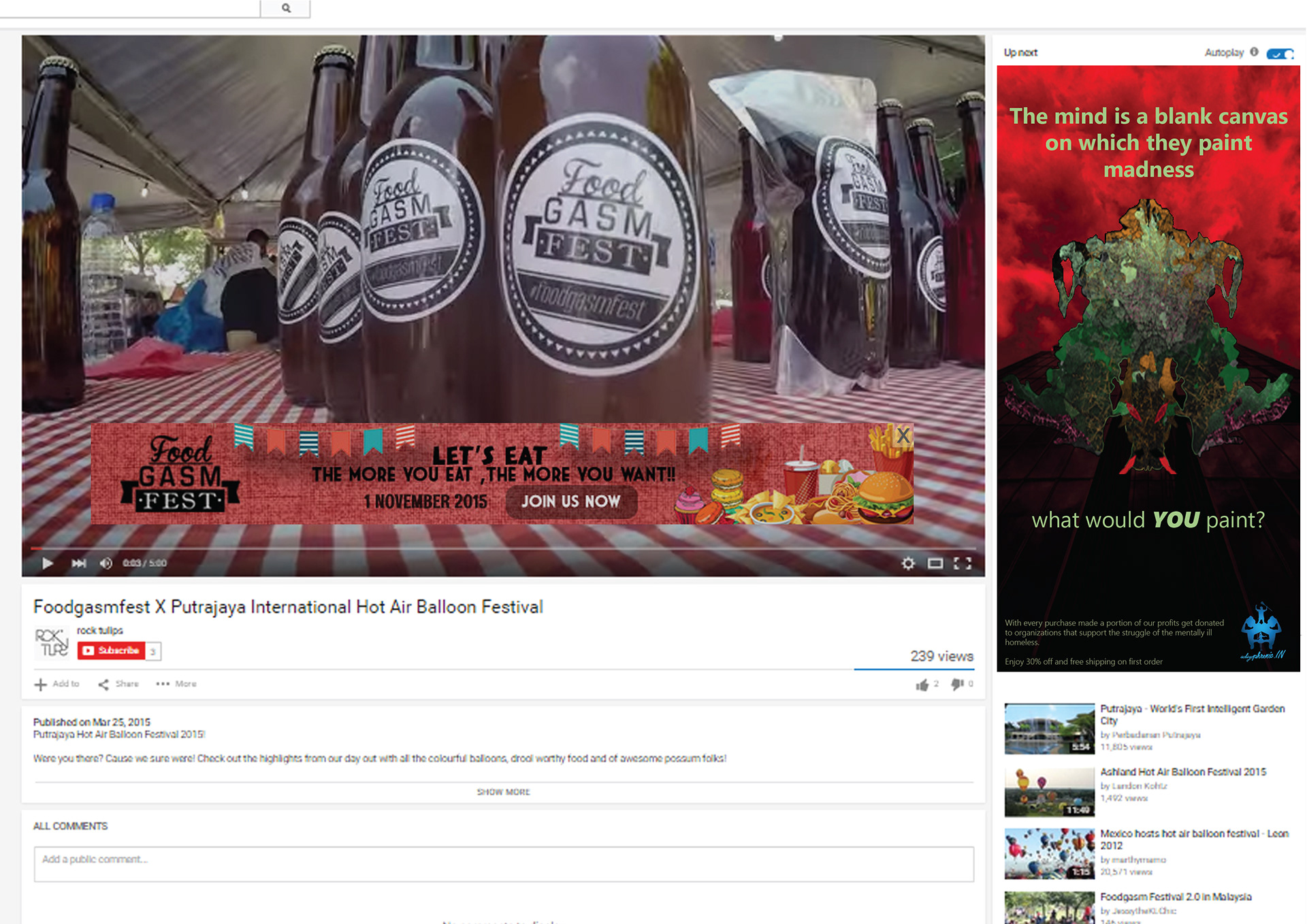
Task: Click the Add a public comment field
Action: [x=504, y=864]
